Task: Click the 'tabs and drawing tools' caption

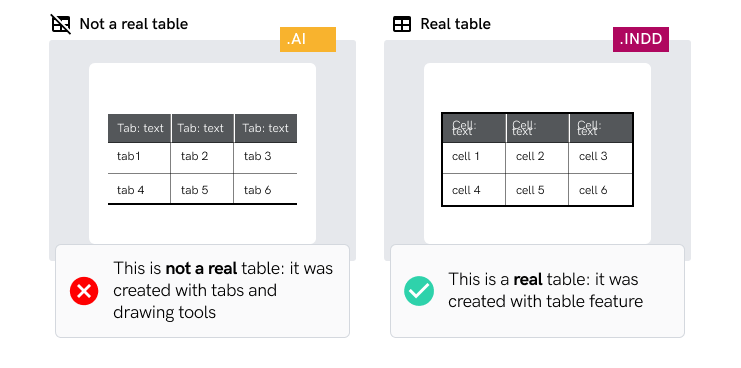Action: coord(195,301)
